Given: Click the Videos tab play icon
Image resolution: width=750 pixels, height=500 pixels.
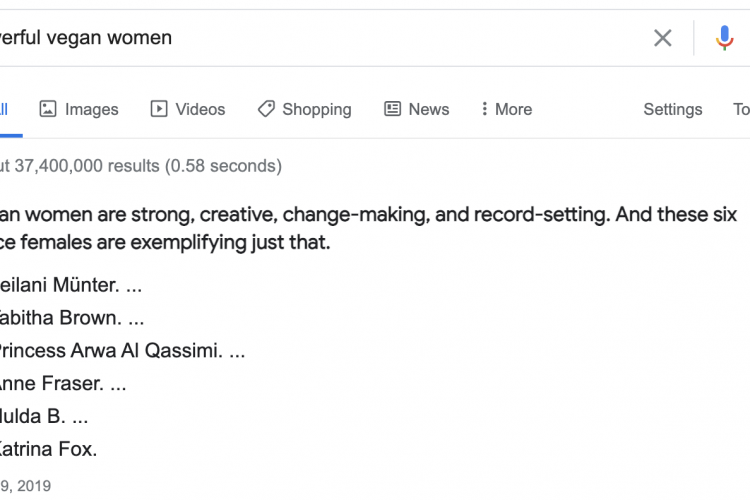Looking at the screenshot, I should [x=159, y=109].
